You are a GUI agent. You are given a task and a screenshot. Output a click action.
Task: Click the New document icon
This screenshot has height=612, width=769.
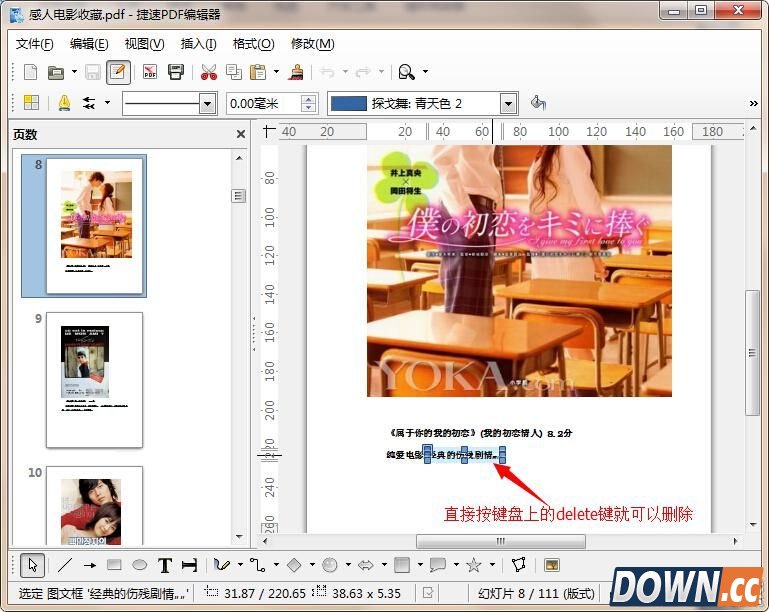pyautogui.click(x=31, y=72)
